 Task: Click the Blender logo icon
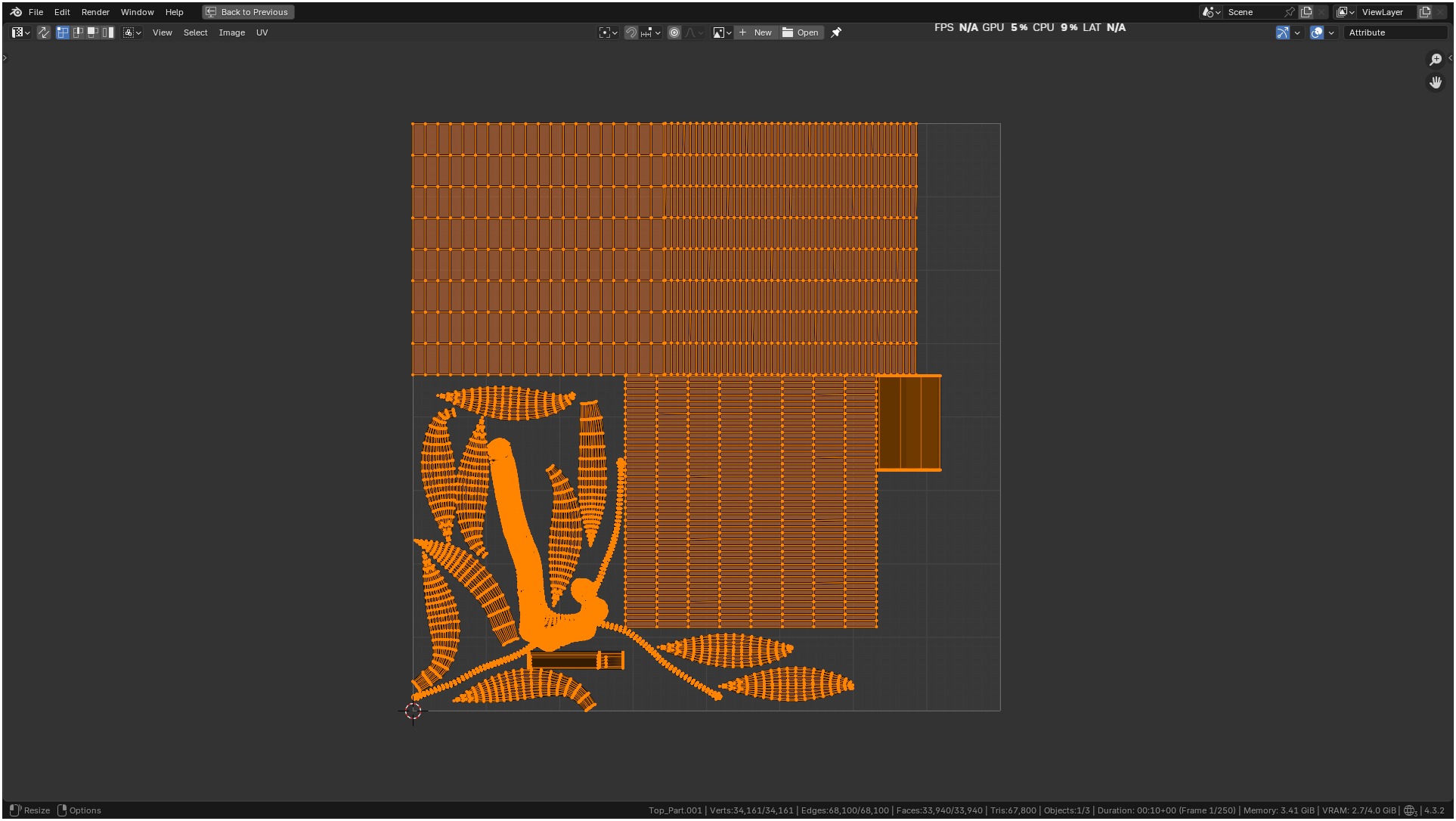[16, 12]
